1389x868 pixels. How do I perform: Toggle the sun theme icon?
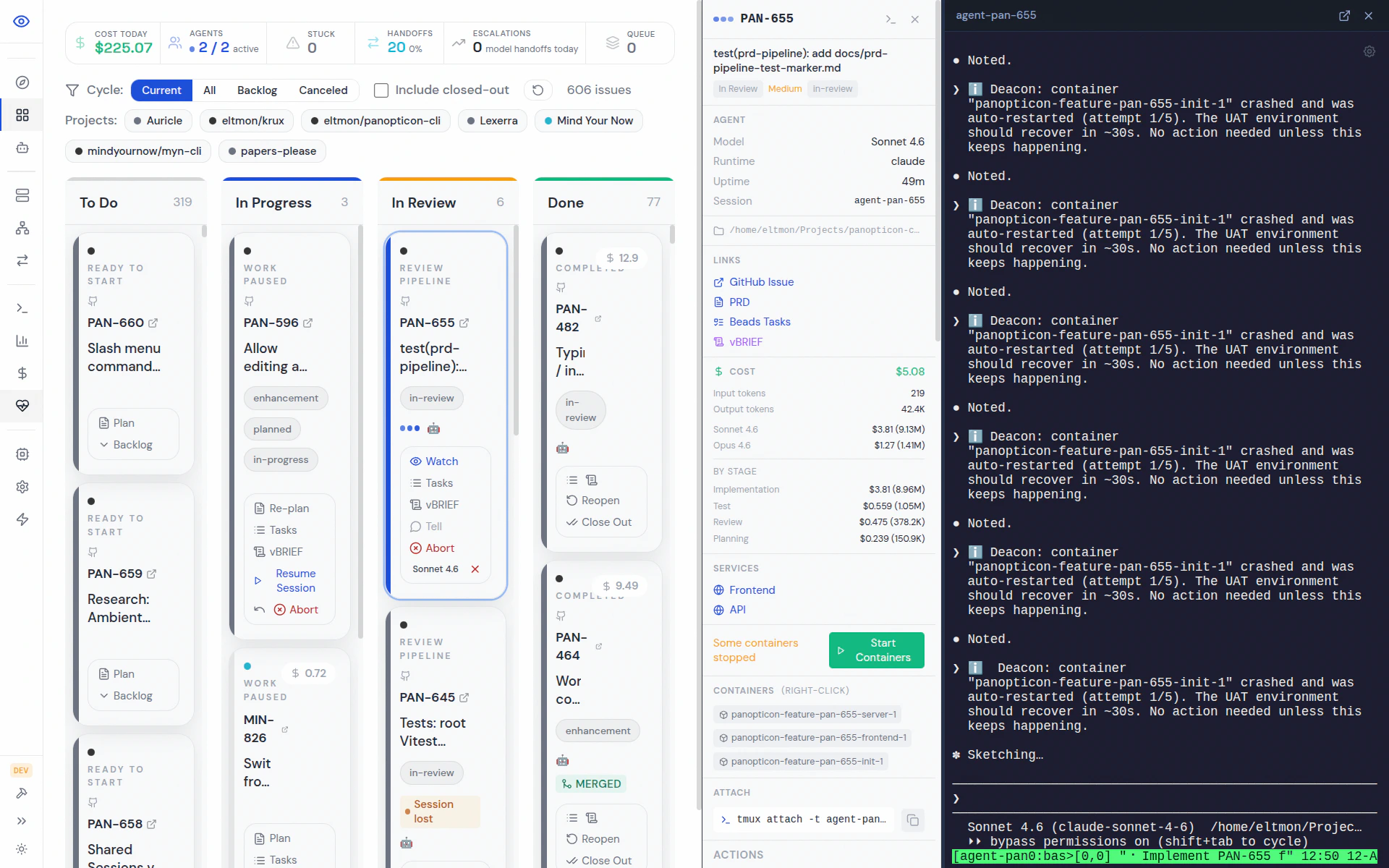22,849
